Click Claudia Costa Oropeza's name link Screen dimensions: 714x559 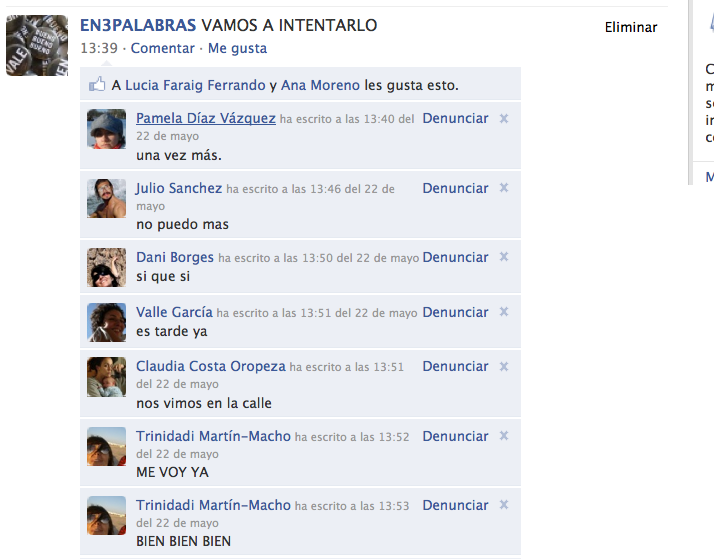tap(211, 366)
